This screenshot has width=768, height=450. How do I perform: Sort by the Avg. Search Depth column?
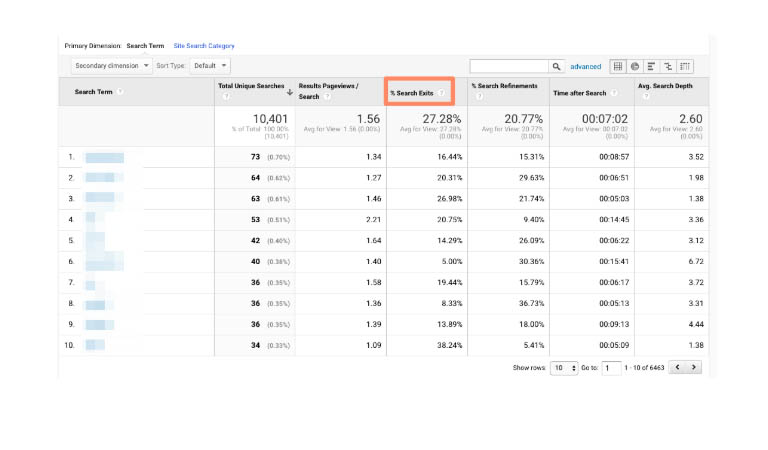[665, 86]
